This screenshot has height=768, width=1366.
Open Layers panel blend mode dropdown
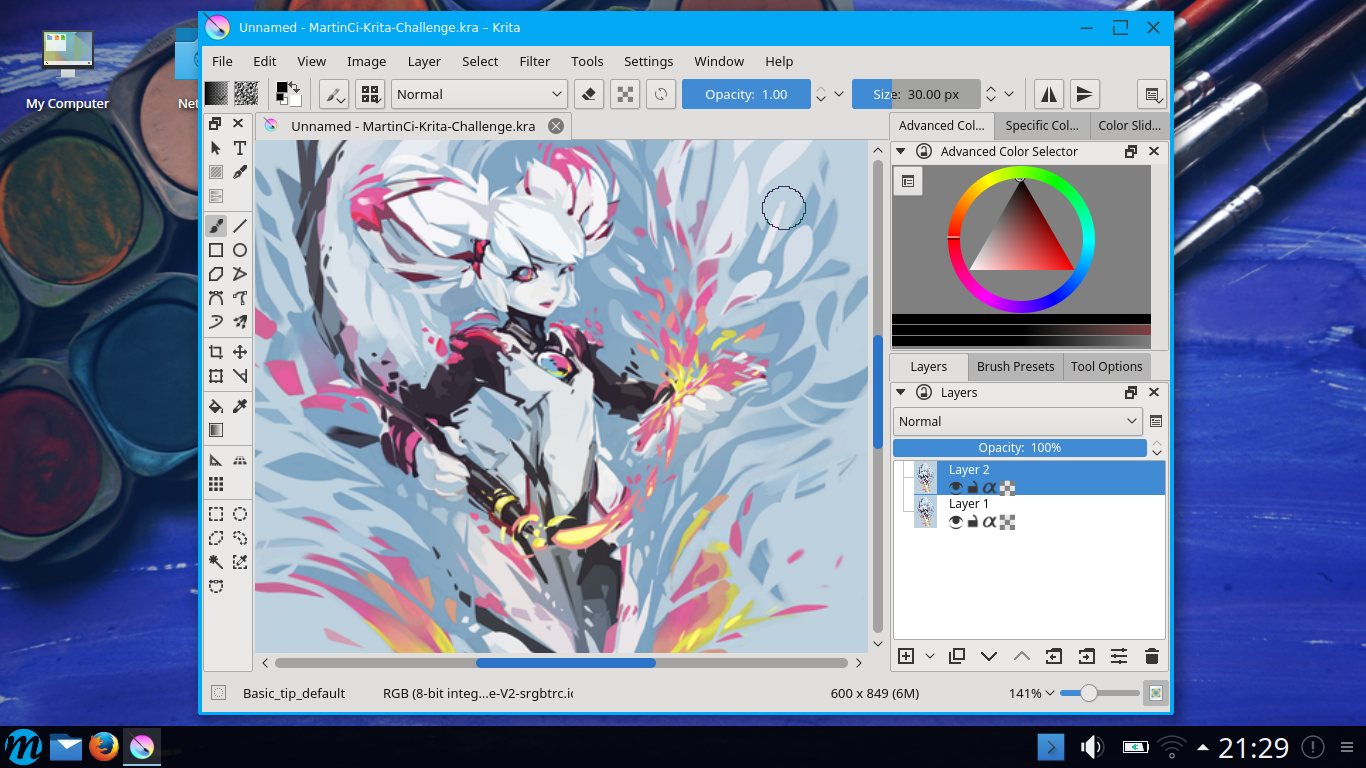pos(1018,422)
